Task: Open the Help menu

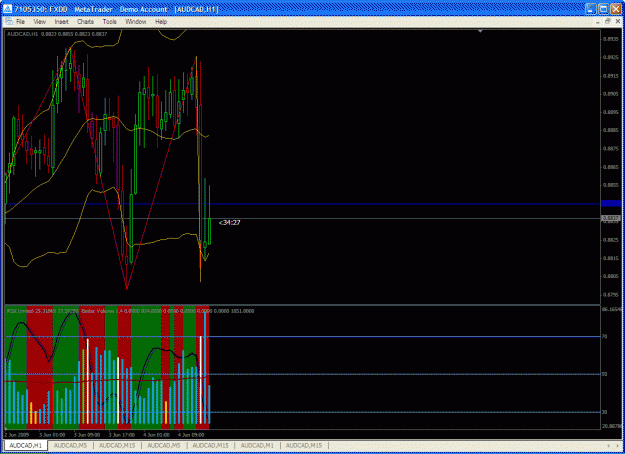Action: click(161, 22)
